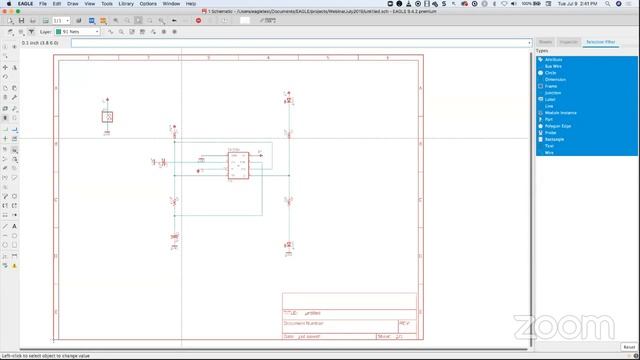Open the yellow warning Errors icon
640x360 pixels.
point(14,266)
